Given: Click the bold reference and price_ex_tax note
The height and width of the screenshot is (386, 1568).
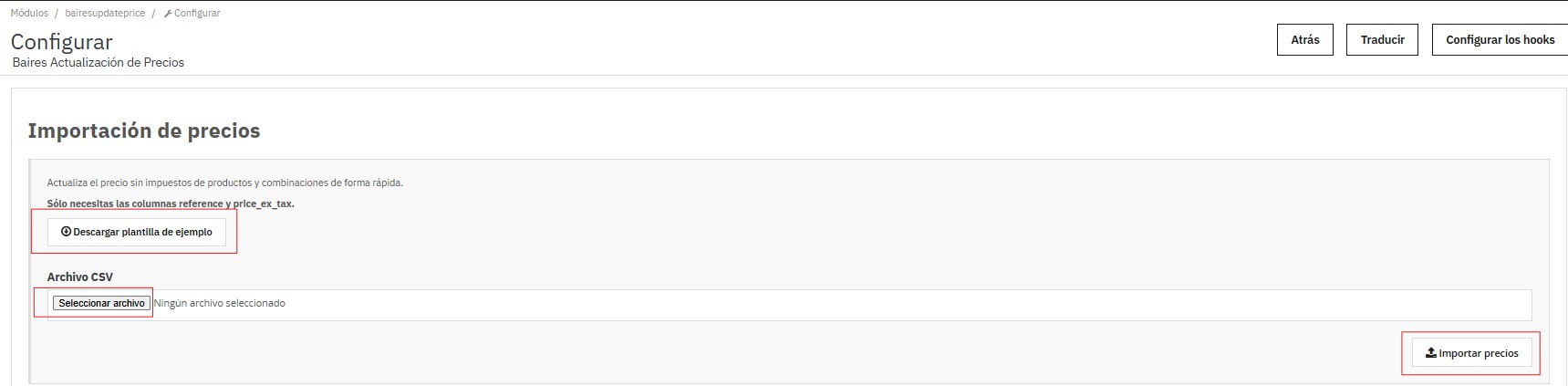Looking at the screenshot, I should (x=171, y=203).
